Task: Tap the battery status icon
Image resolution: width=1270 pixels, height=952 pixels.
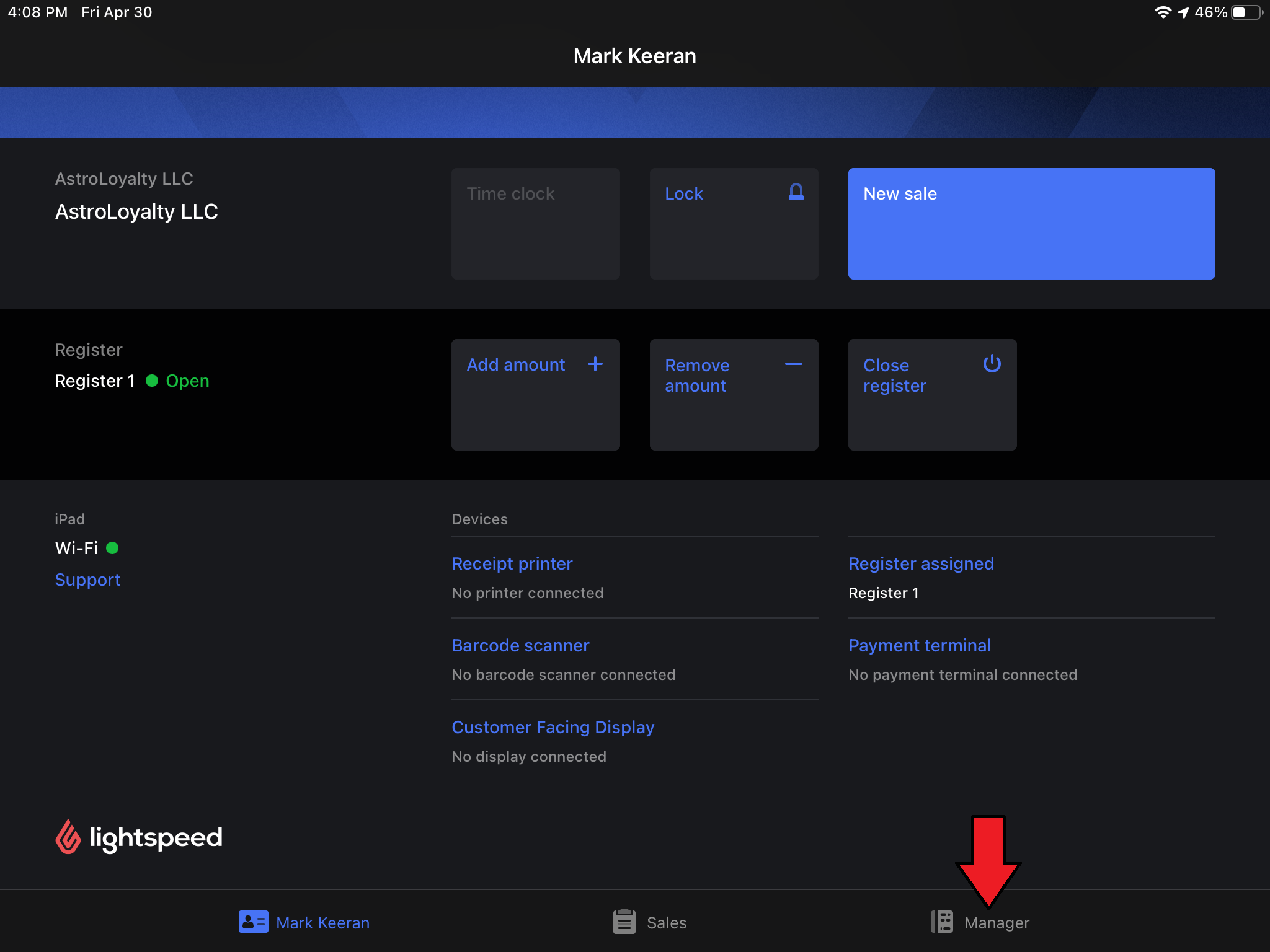Action: click(x=1246, y=12)
